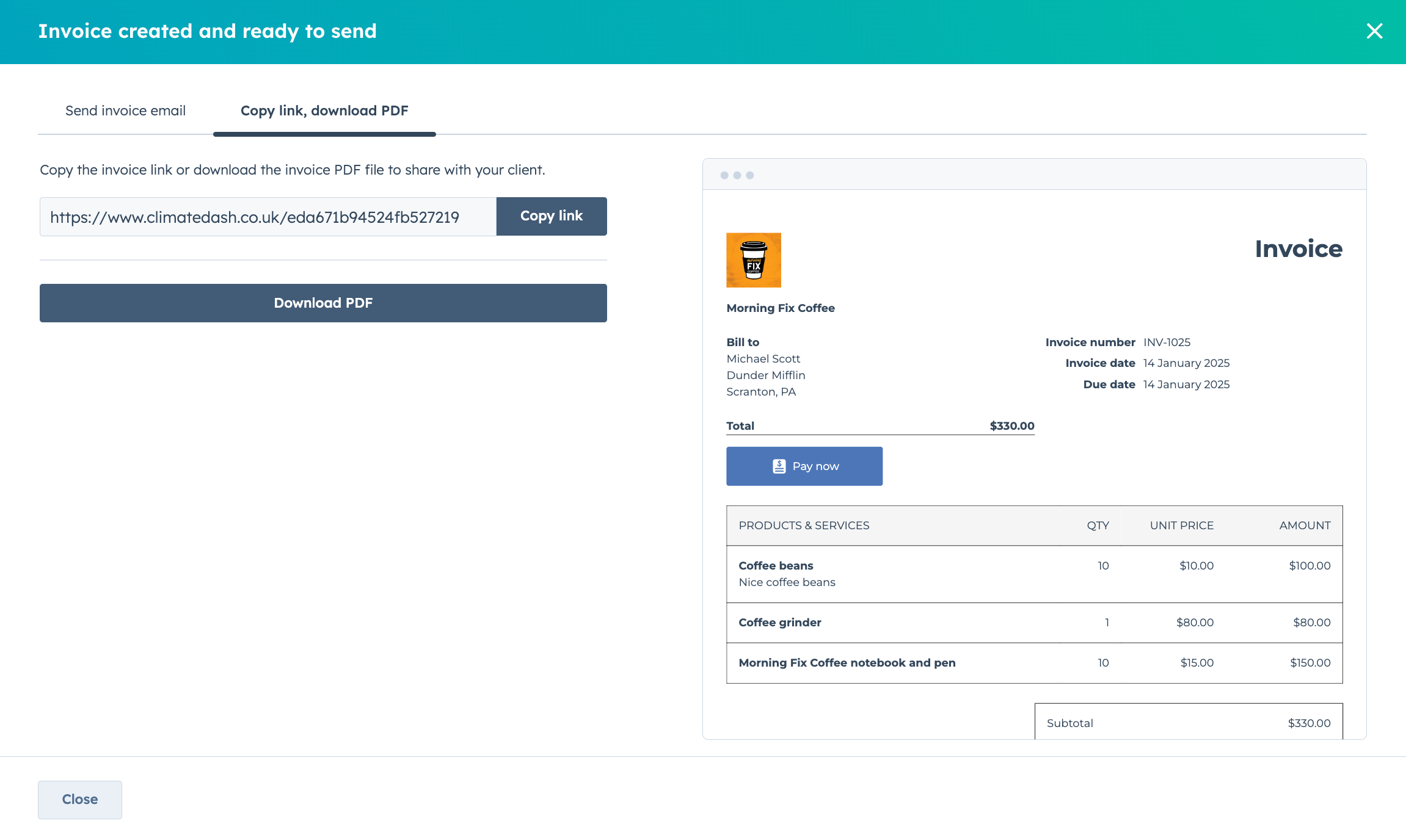Click the first preview window dot
This screenshot has width=1406, height=840.
(x=724, y=175)
